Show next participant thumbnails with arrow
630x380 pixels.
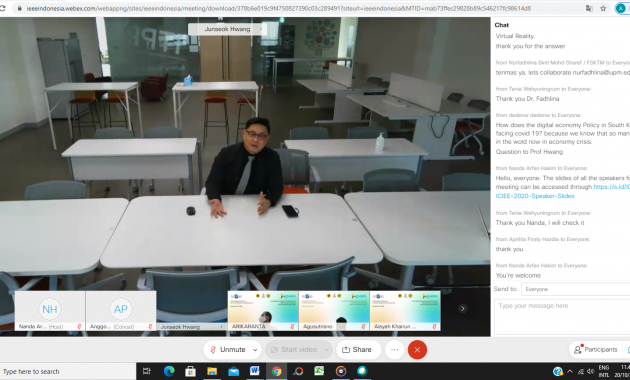tap(462, 308)
